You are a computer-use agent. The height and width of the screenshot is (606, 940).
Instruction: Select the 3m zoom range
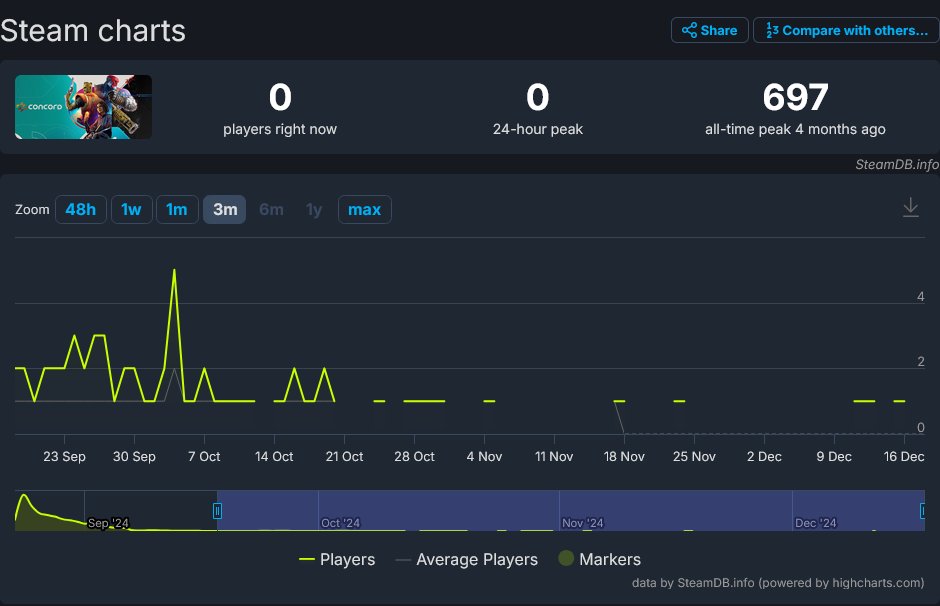click(x=225, y=209)
